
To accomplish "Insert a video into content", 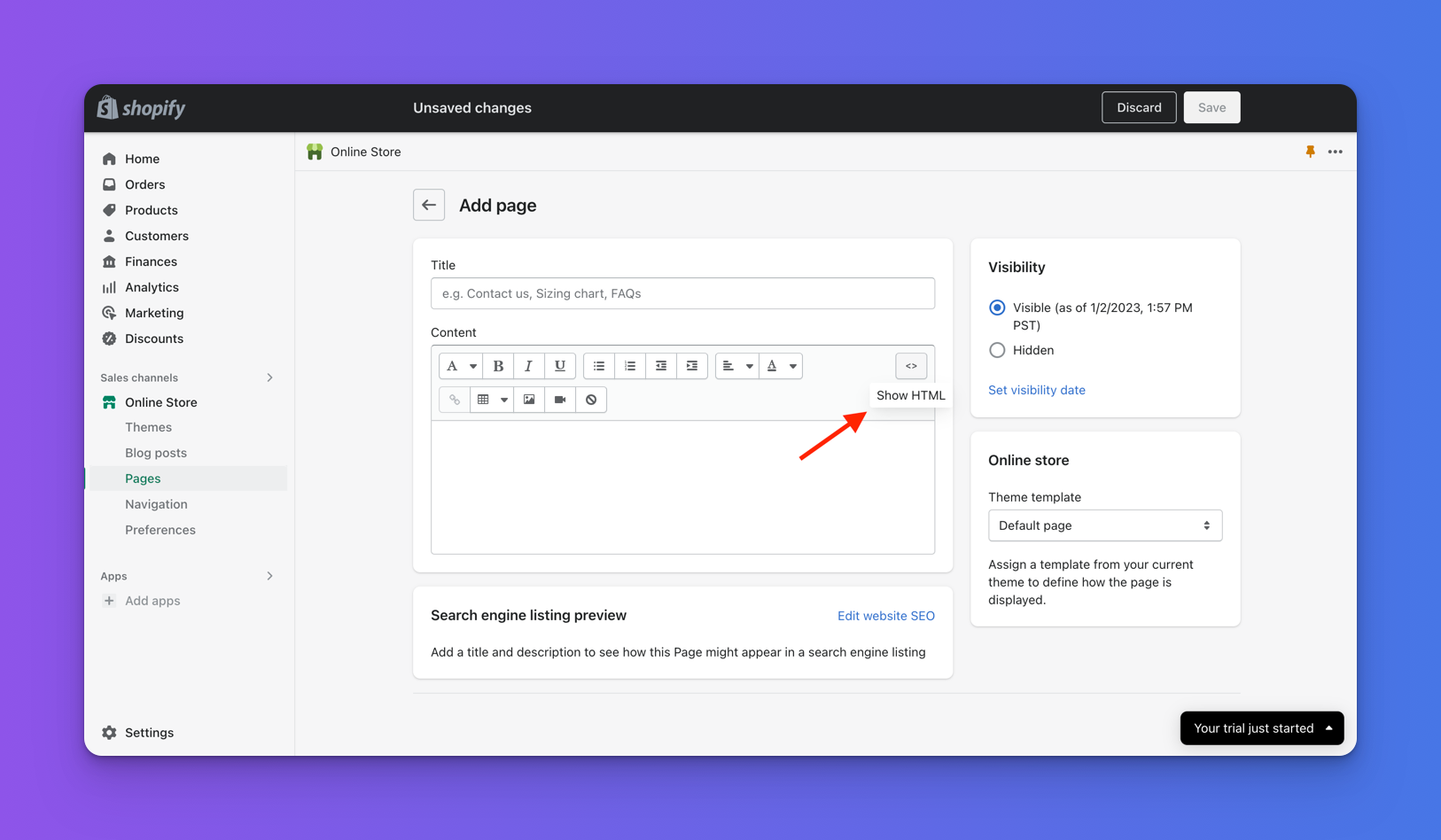I will [560, 400].
